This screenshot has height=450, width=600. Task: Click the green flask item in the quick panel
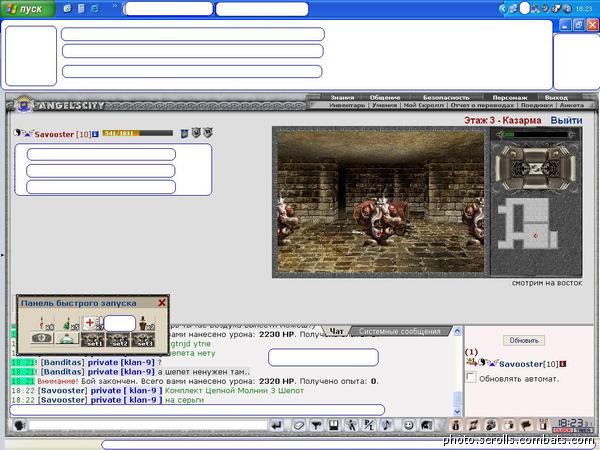click(67, 339)
